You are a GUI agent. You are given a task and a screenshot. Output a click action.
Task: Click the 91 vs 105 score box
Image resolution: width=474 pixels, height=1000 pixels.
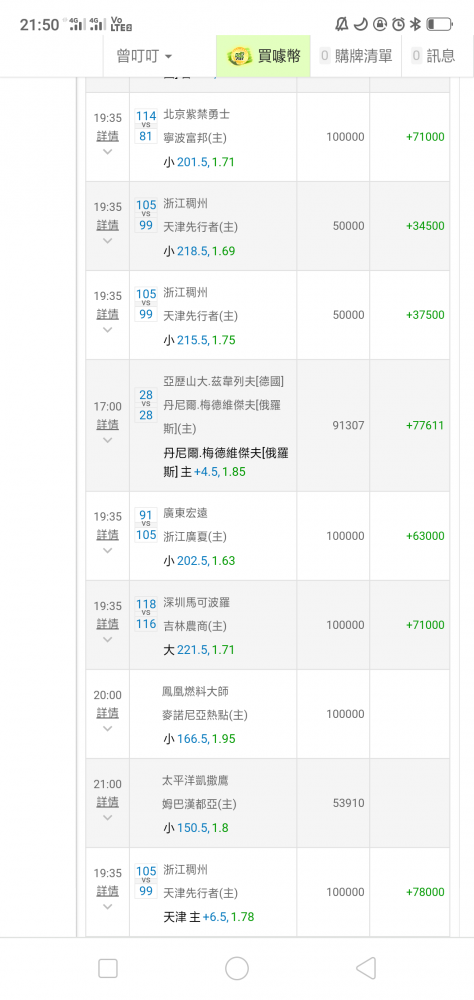(x=146, y=525)
